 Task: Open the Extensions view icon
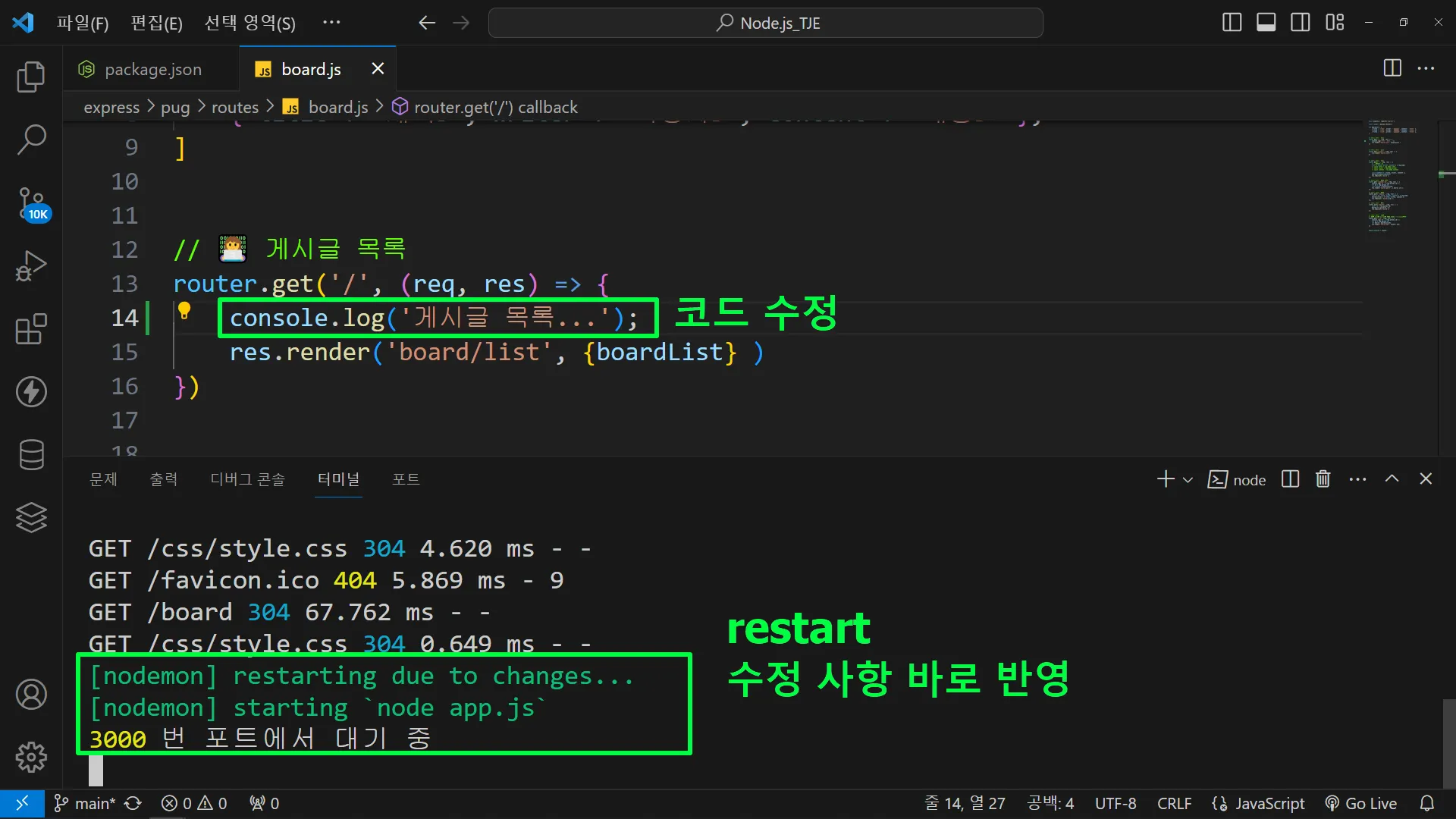[31, 329]
